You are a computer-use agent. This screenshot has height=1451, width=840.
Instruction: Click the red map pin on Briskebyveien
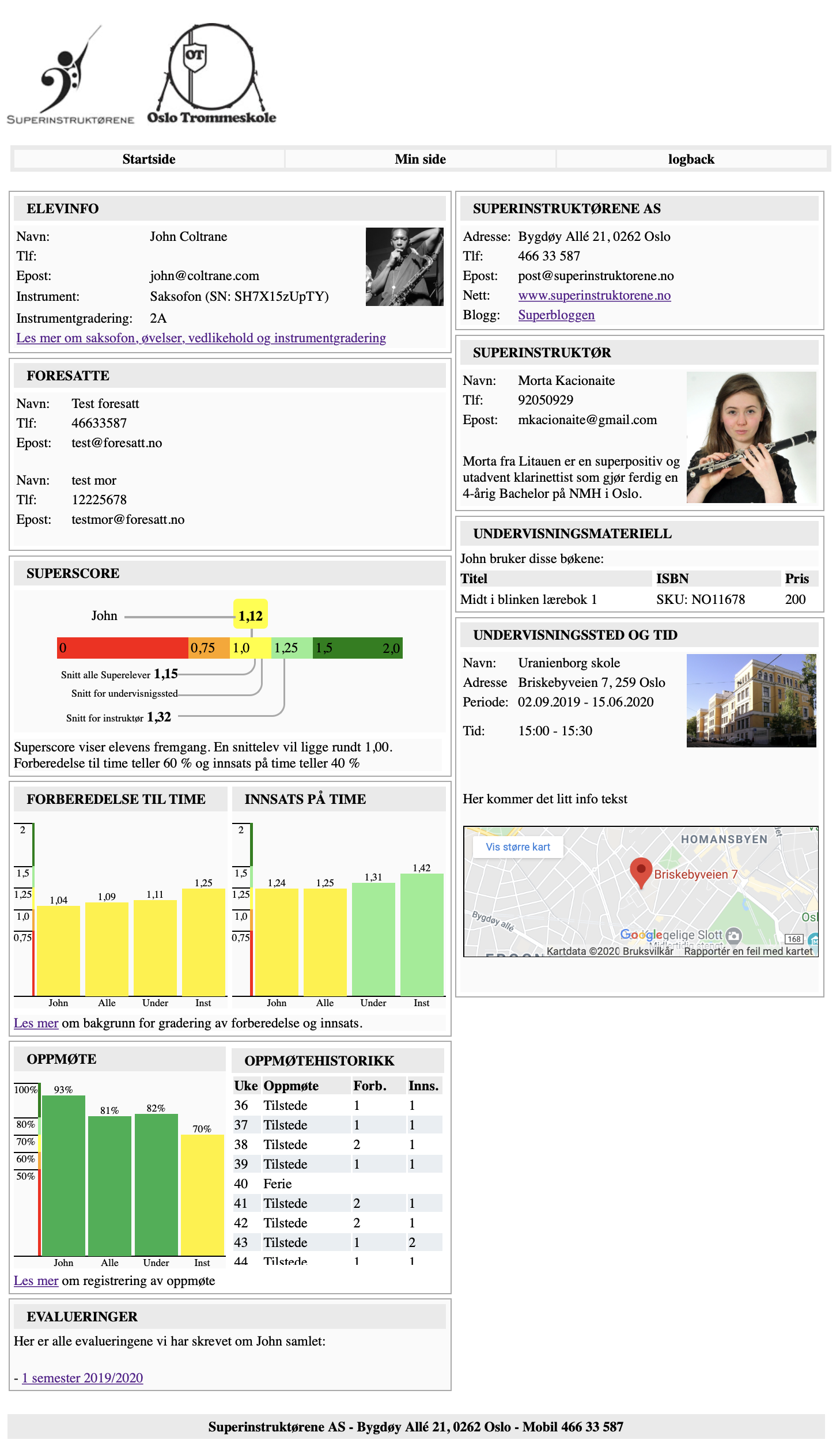coord(640,871)
